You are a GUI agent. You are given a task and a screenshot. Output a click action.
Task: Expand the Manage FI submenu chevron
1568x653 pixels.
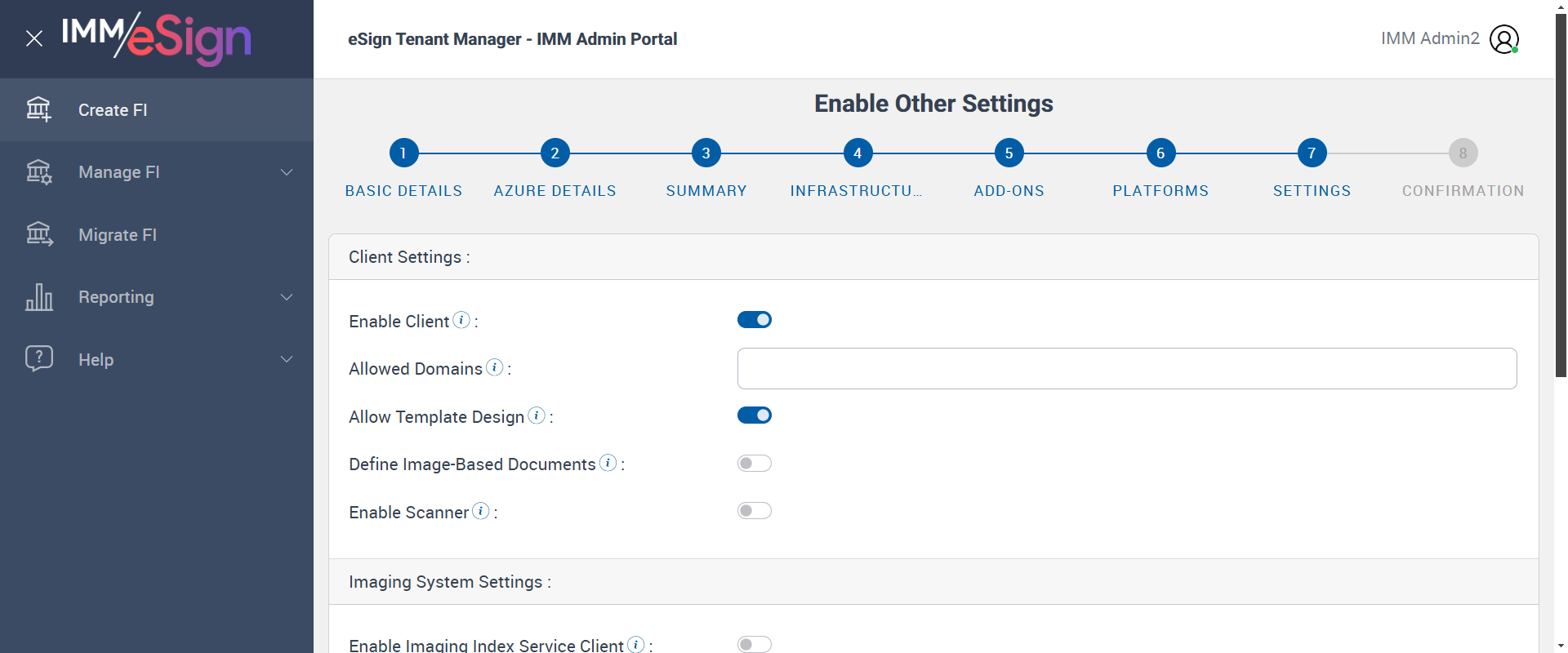click(287, 172)
